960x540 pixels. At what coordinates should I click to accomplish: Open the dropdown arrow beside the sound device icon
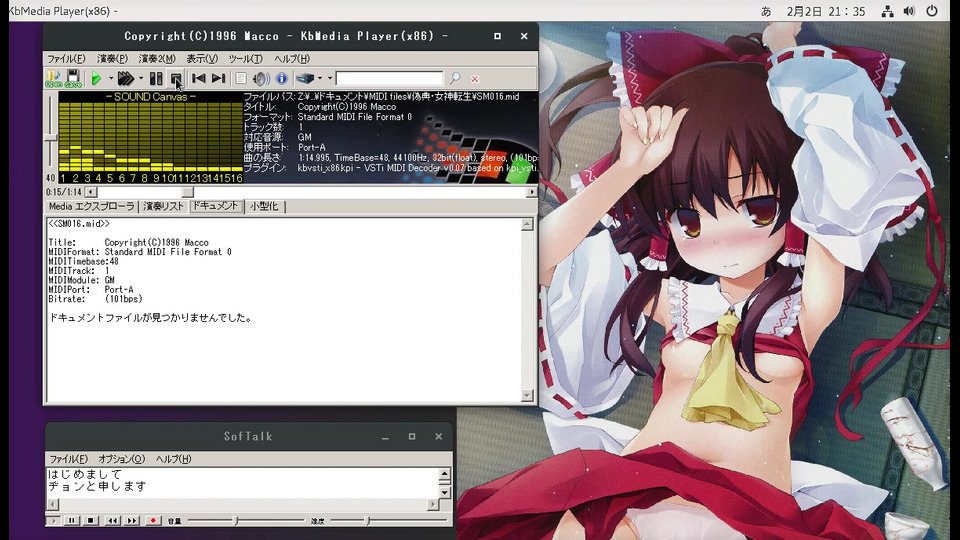pos(320,78)
